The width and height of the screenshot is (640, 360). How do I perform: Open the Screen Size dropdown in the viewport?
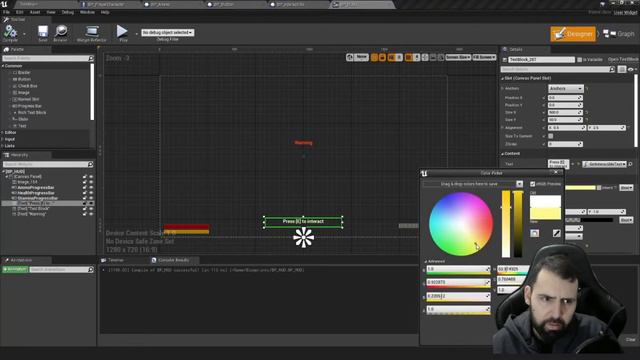tap(458, 57)
